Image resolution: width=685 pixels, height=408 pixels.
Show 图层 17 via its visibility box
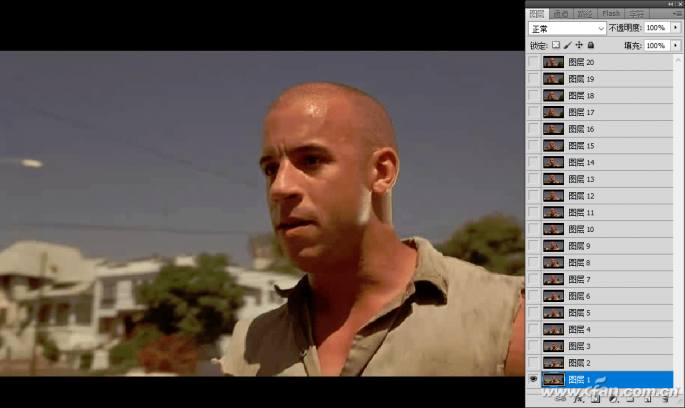[533, 112]
